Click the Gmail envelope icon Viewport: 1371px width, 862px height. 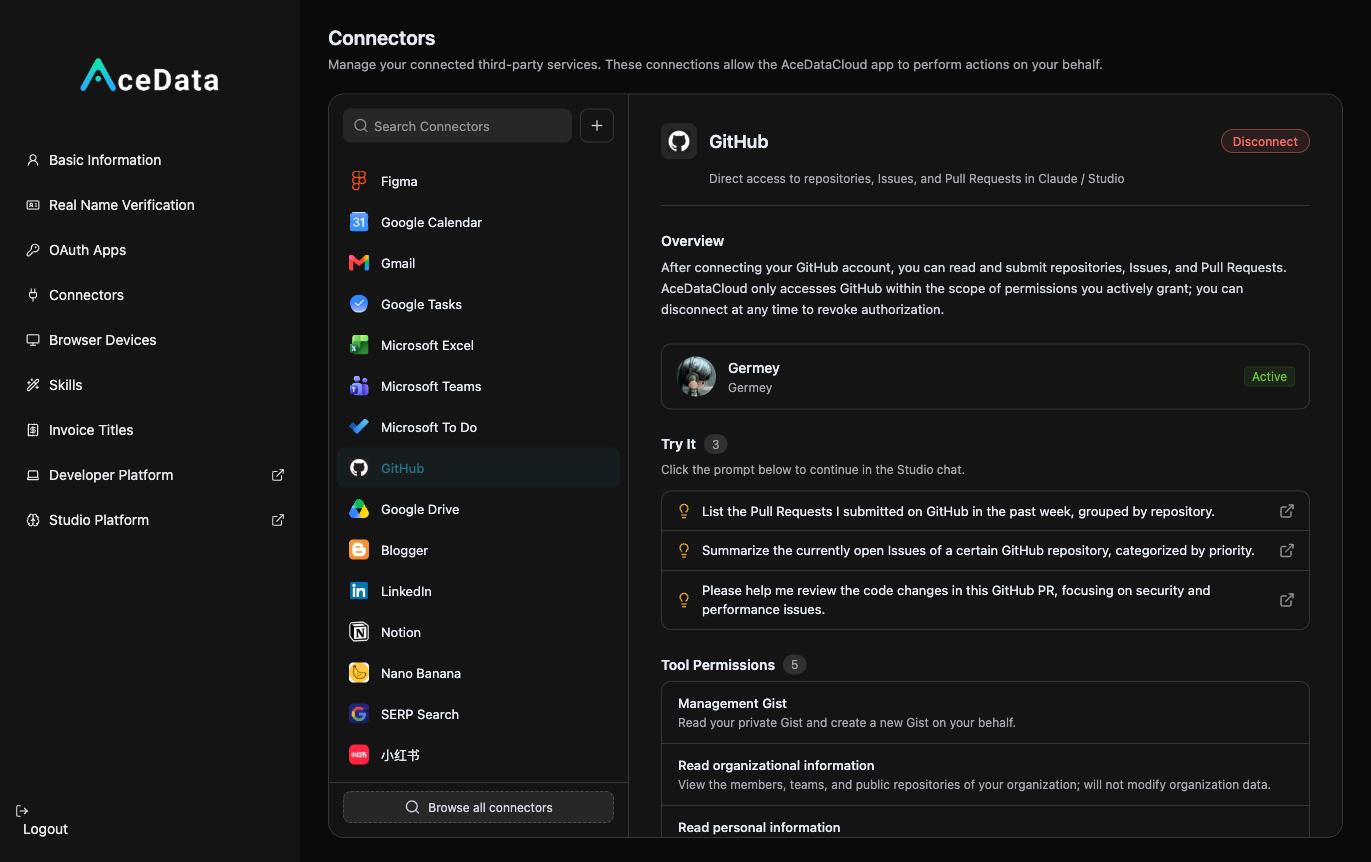[359, 263]
